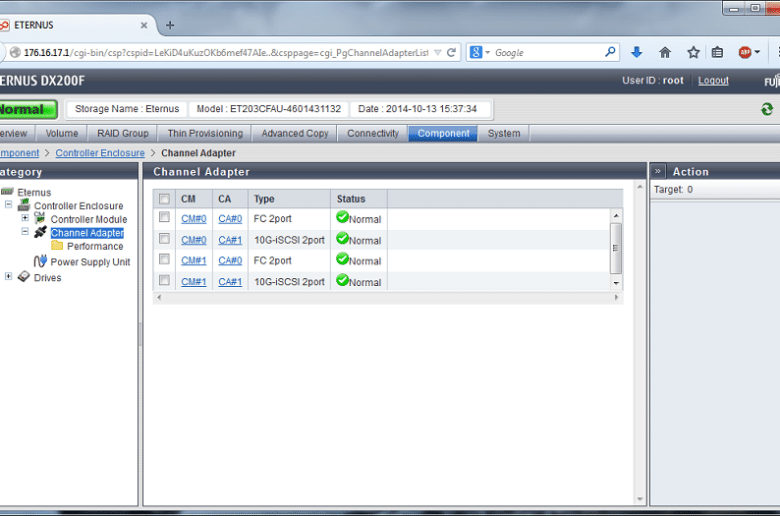Expand the Drives tree node
The width and height of the screenshot is (780, 516).
click(x=8, y=276)
